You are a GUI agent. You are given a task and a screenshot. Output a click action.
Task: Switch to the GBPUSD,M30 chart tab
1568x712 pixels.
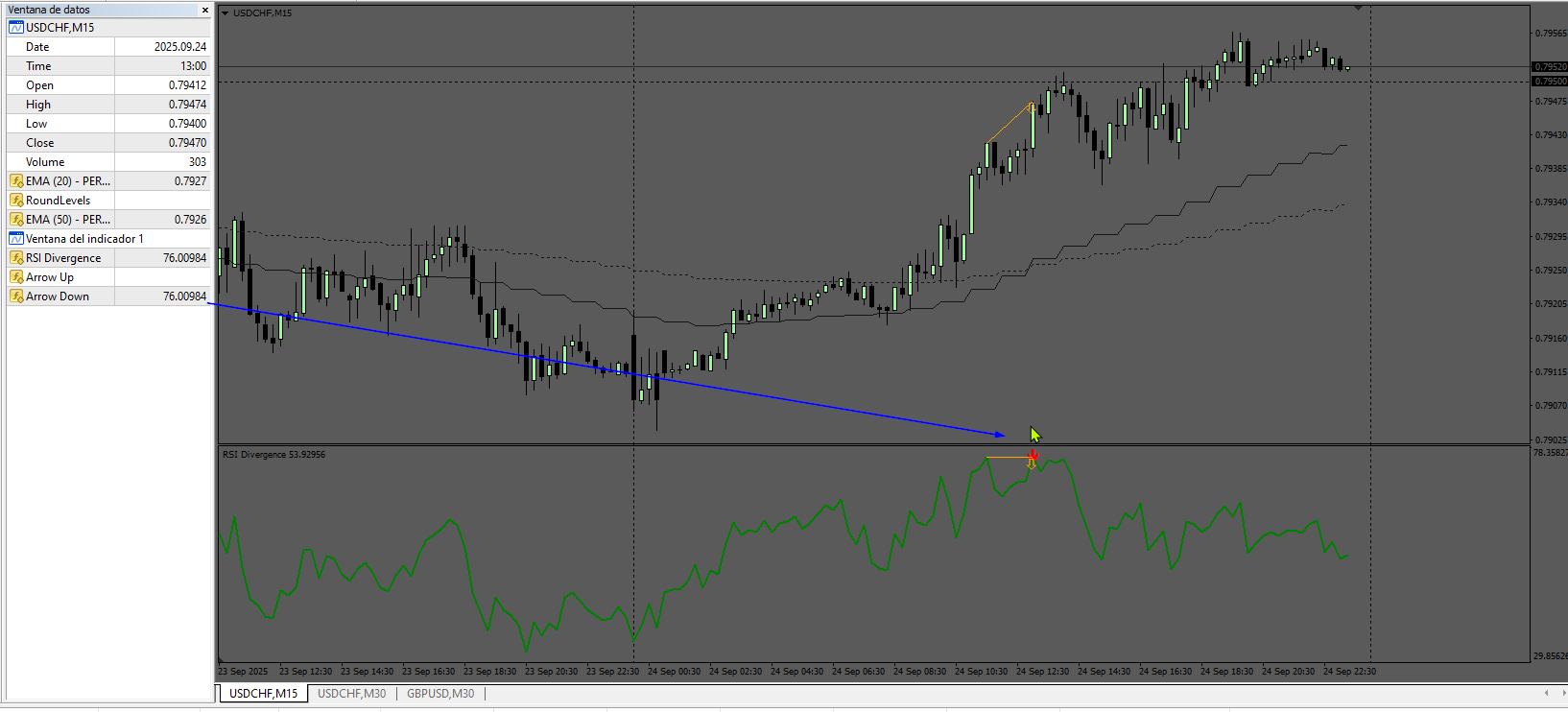point(440,694)
